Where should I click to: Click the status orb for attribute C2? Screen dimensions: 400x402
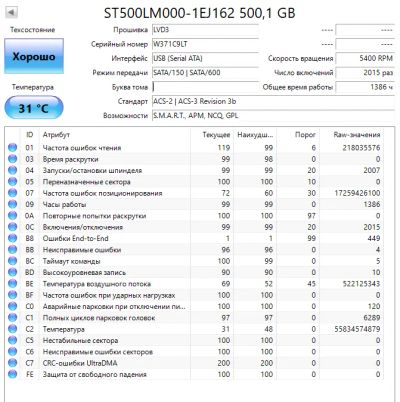pos(12,329)
